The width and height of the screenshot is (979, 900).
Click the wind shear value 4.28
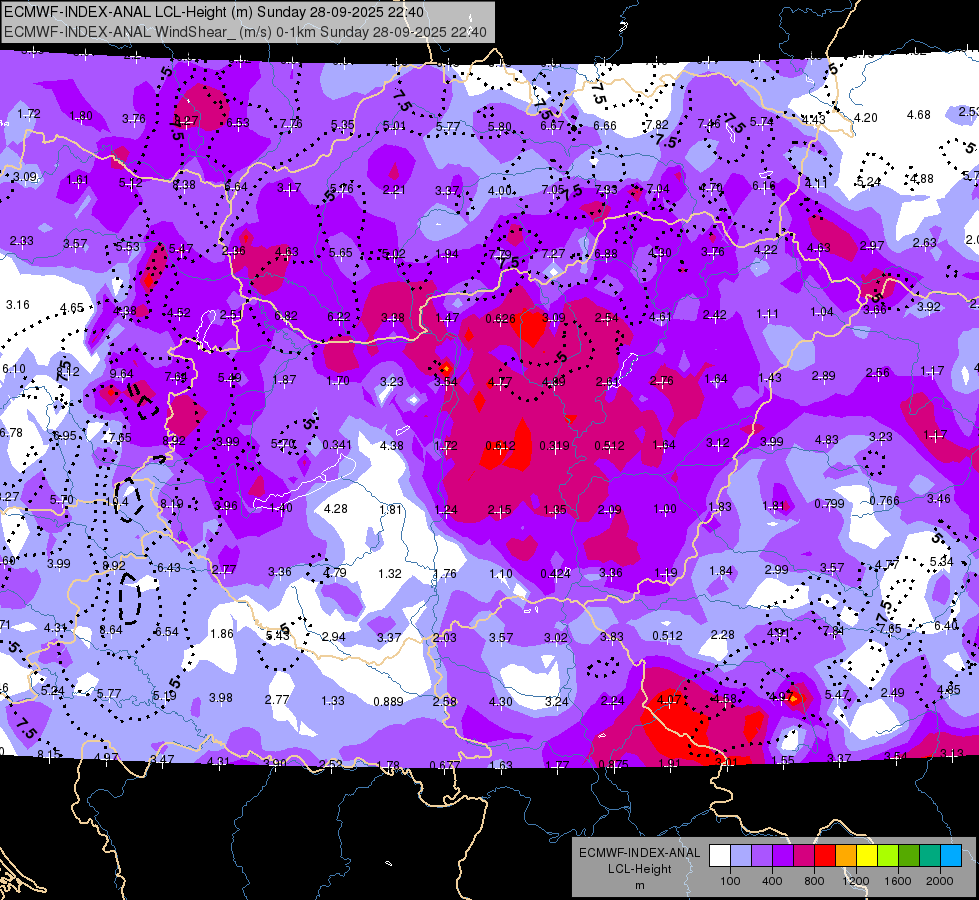pyautogui.click(x=335, y=509)
